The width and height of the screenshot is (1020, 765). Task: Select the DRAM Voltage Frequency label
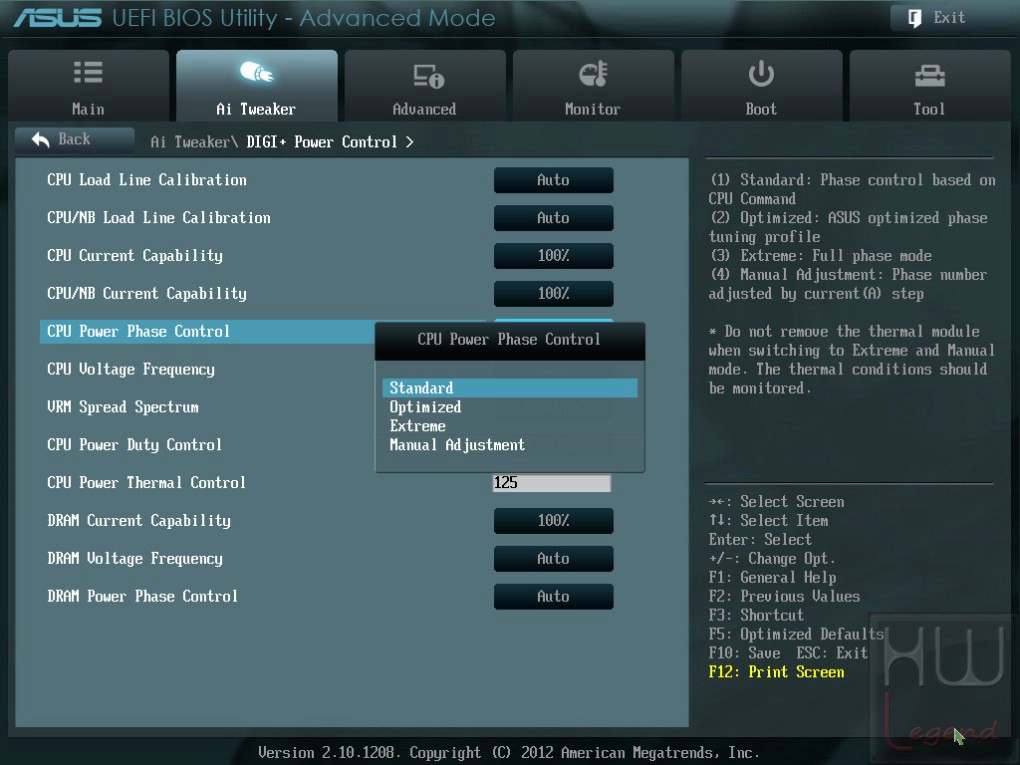point(135,559)
